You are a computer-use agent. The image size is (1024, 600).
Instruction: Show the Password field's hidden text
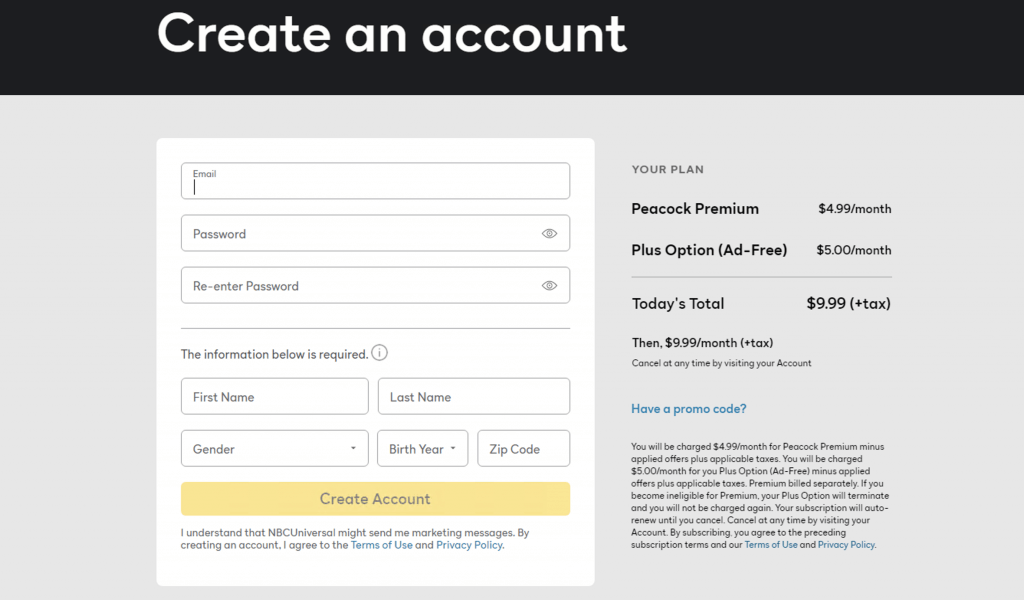pyautogui.click(x=549, y=234)
